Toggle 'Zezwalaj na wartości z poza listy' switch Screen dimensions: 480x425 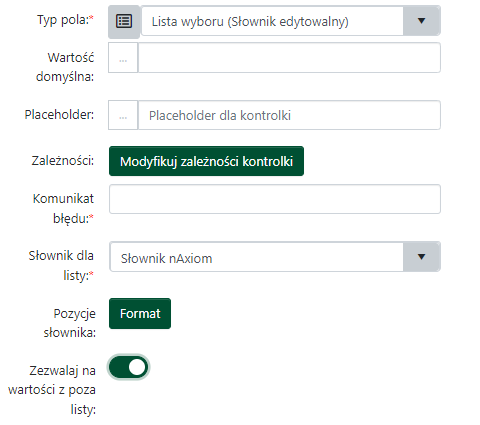point(128,367)
